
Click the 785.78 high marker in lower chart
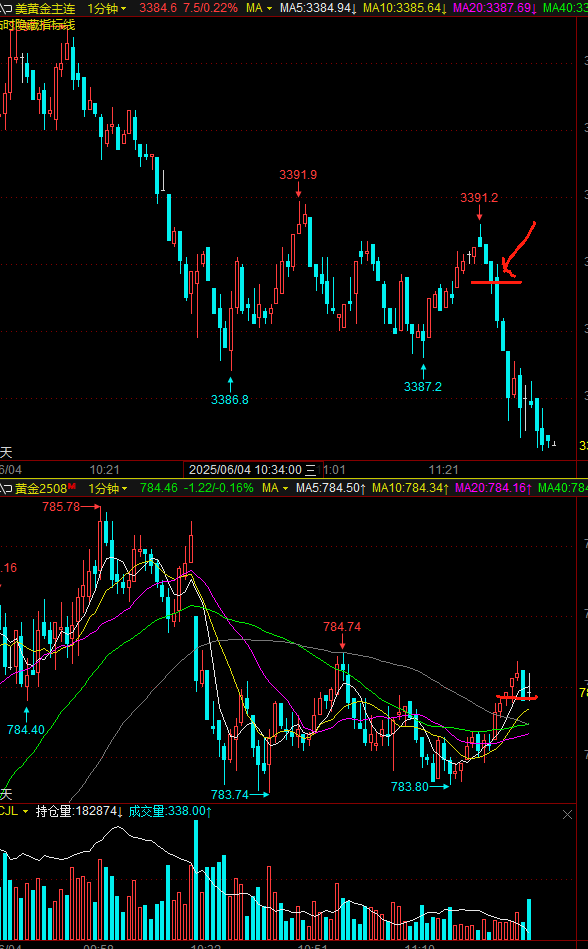pyautogui.click(x=61, y=507)
